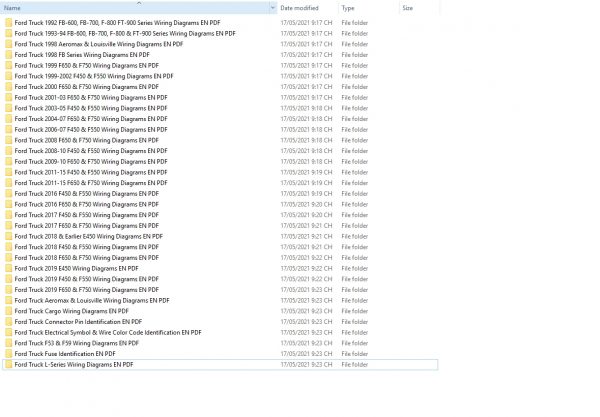The image size is (600, 417).
Task: Sort by the Date modified column header
Action: (x=299, y=8)
